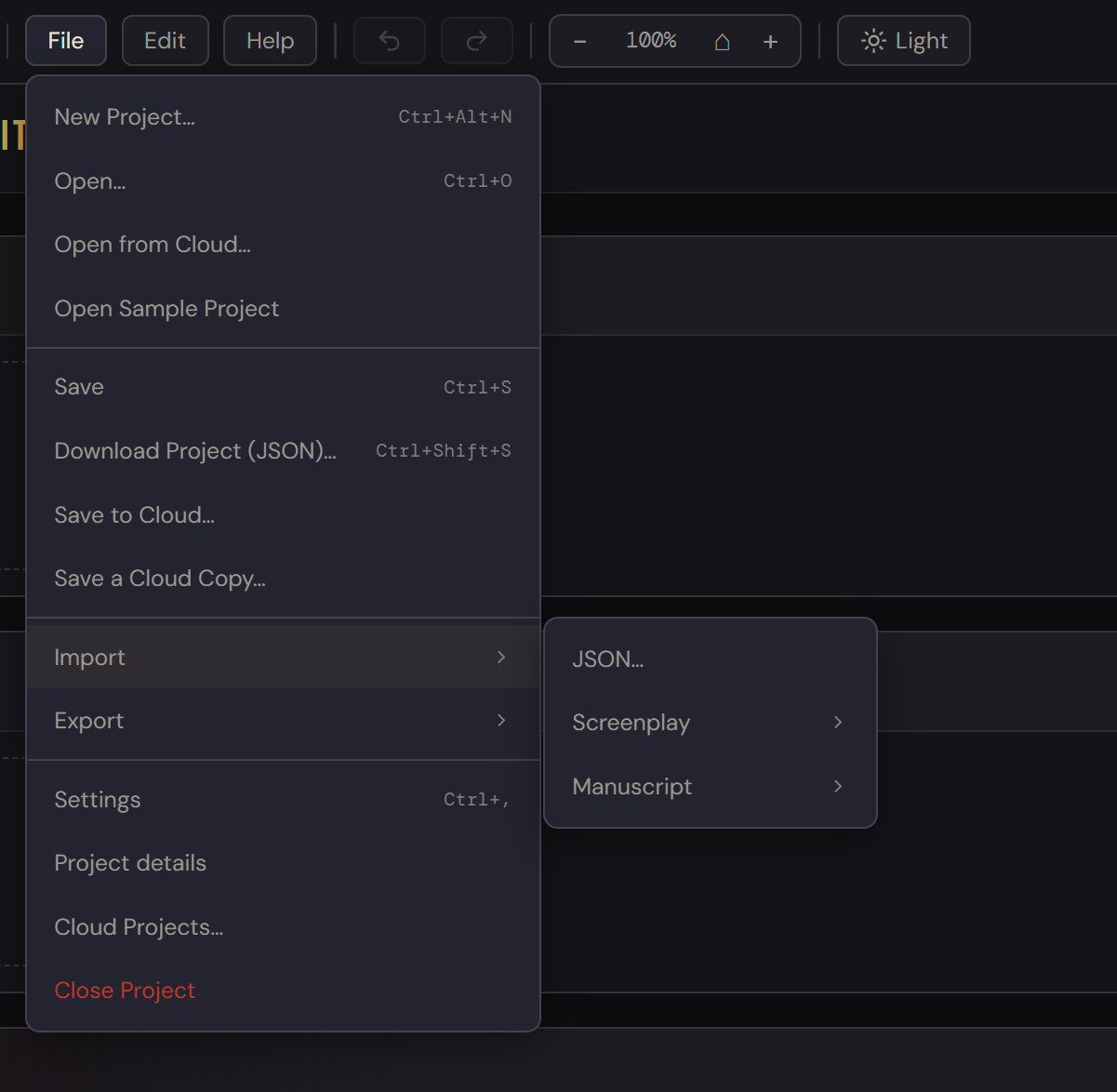Image resolution: width=1117 pixels, height=1092 pixels.
Task: Click Close Project in red
Action: [284, 991]
